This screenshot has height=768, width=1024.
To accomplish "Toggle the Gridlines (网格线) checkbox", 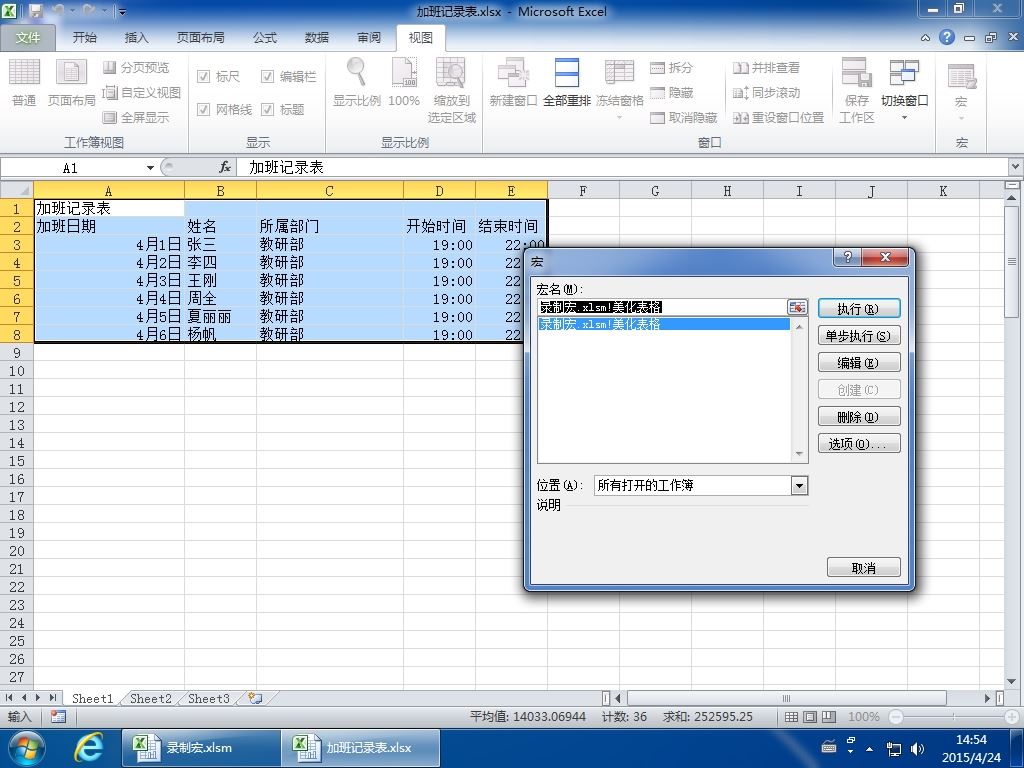I will click(203, 109).
